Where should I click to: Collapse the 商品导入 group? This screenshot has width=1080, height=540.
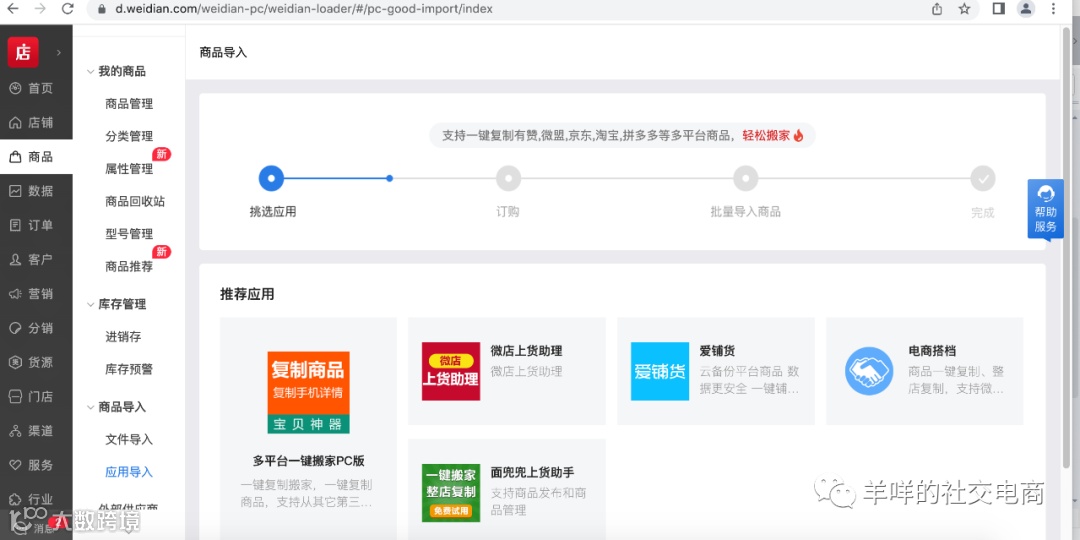(90, 407)
